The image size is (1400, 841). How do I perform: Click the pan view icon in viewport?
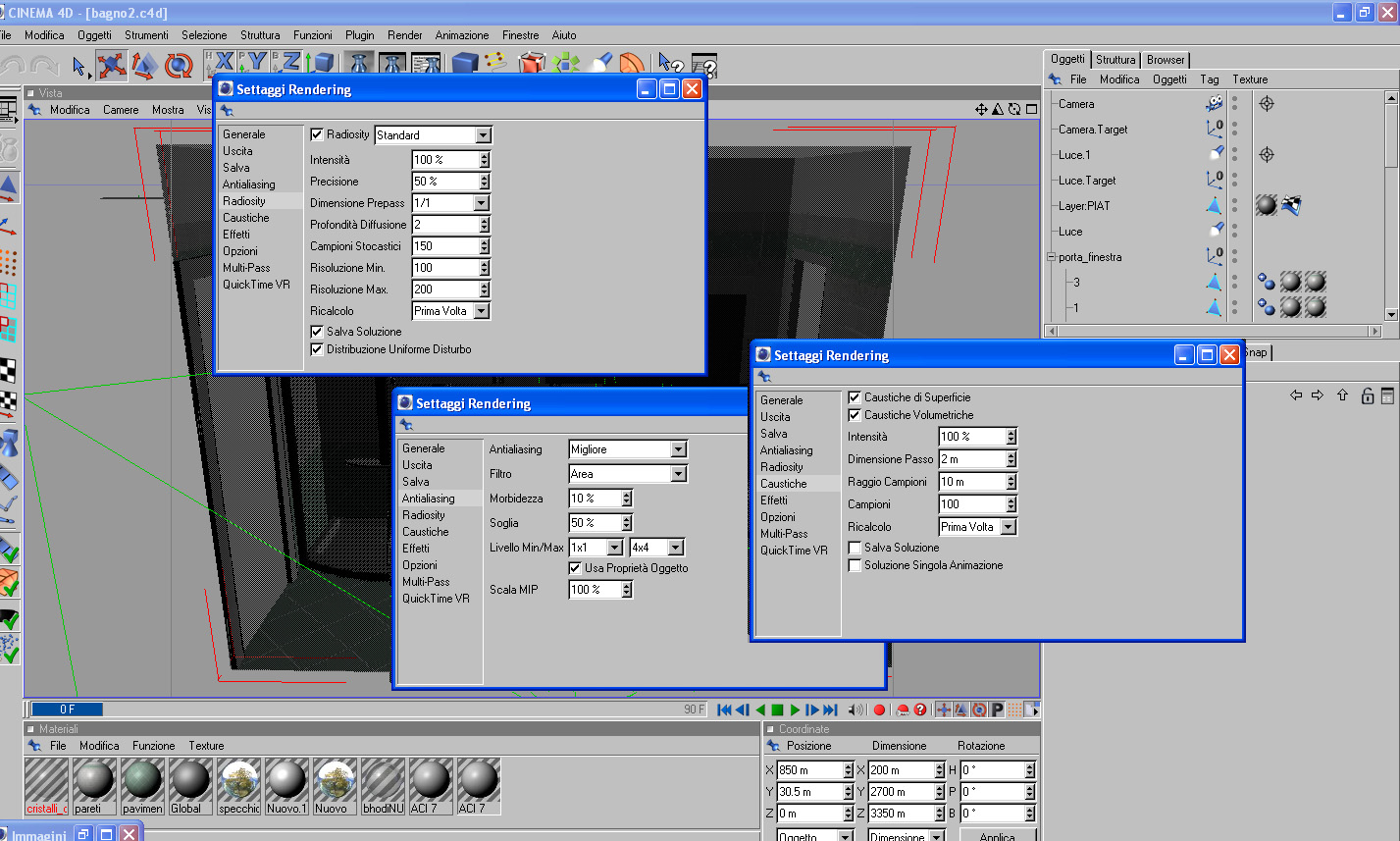(981, 109)
